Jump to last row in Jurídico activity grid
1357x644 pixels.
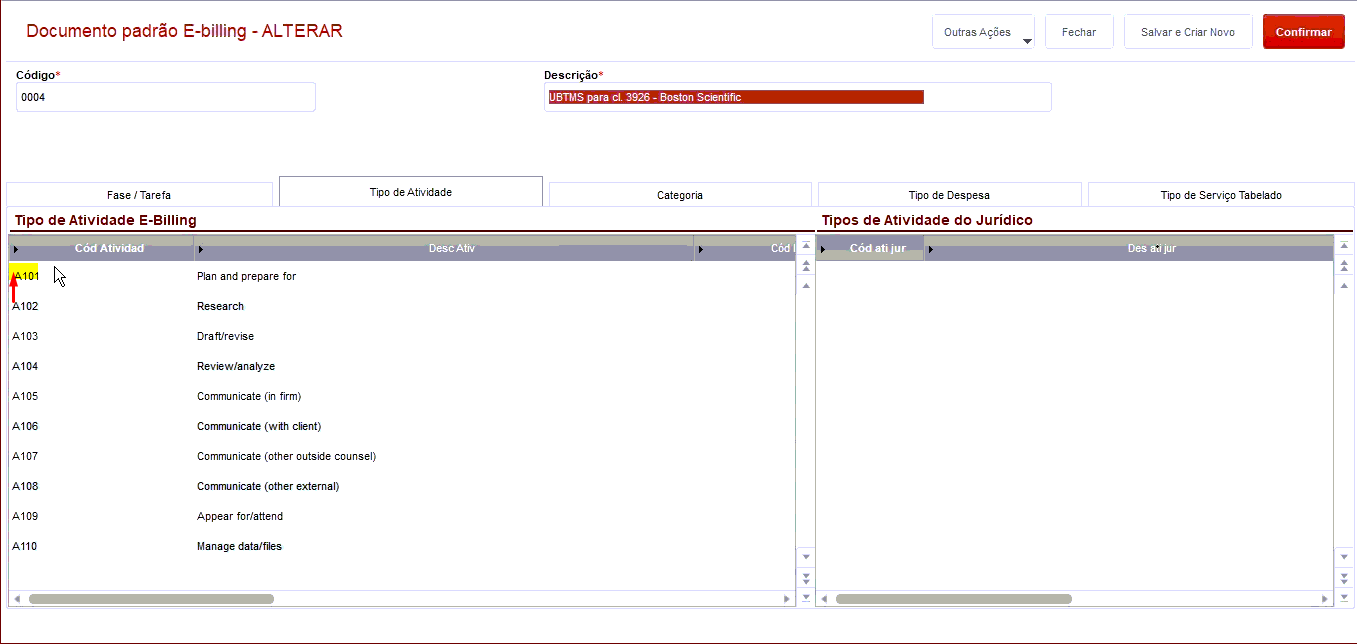pos(1344,597)
